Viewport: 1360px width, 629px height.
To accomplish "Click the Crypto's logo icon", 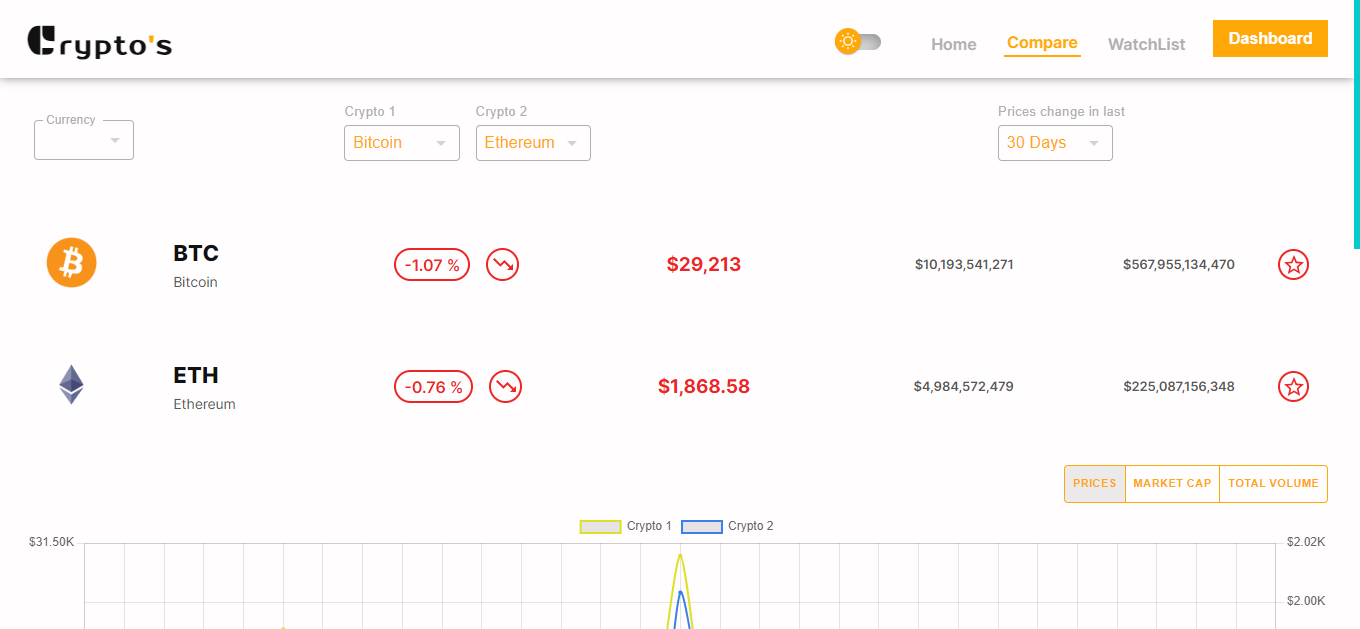I will (41, 40).
